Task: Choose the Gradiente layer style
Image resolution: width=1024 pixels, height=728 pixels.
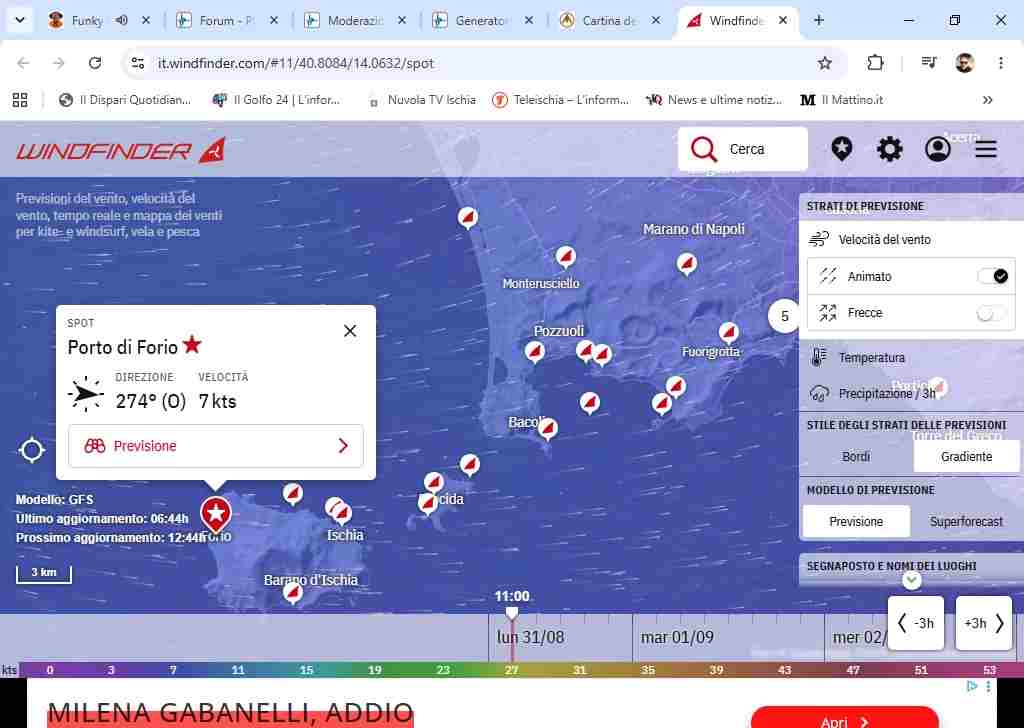Action: 966,456
